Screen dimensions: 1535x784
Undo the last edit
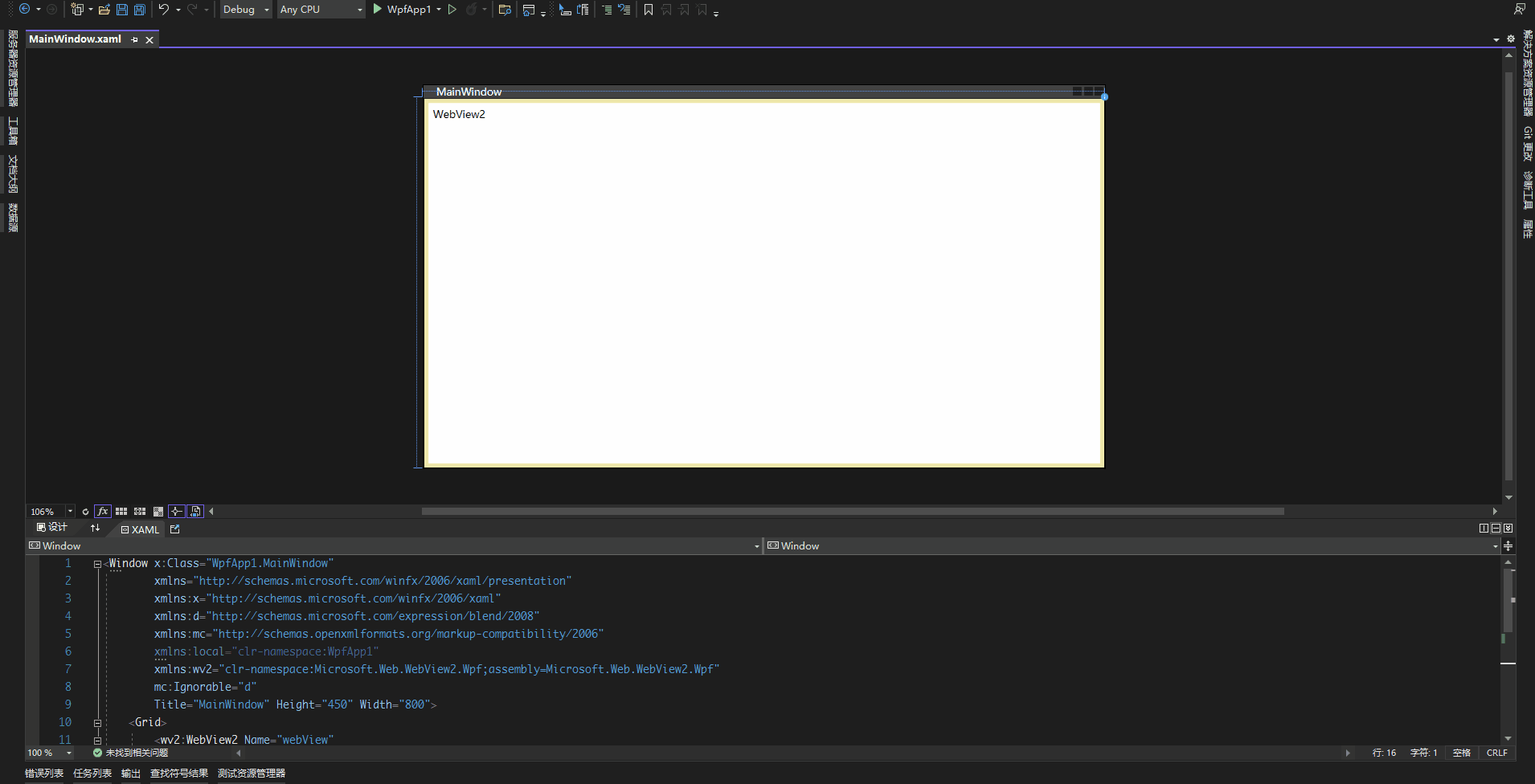click(163, 9)
